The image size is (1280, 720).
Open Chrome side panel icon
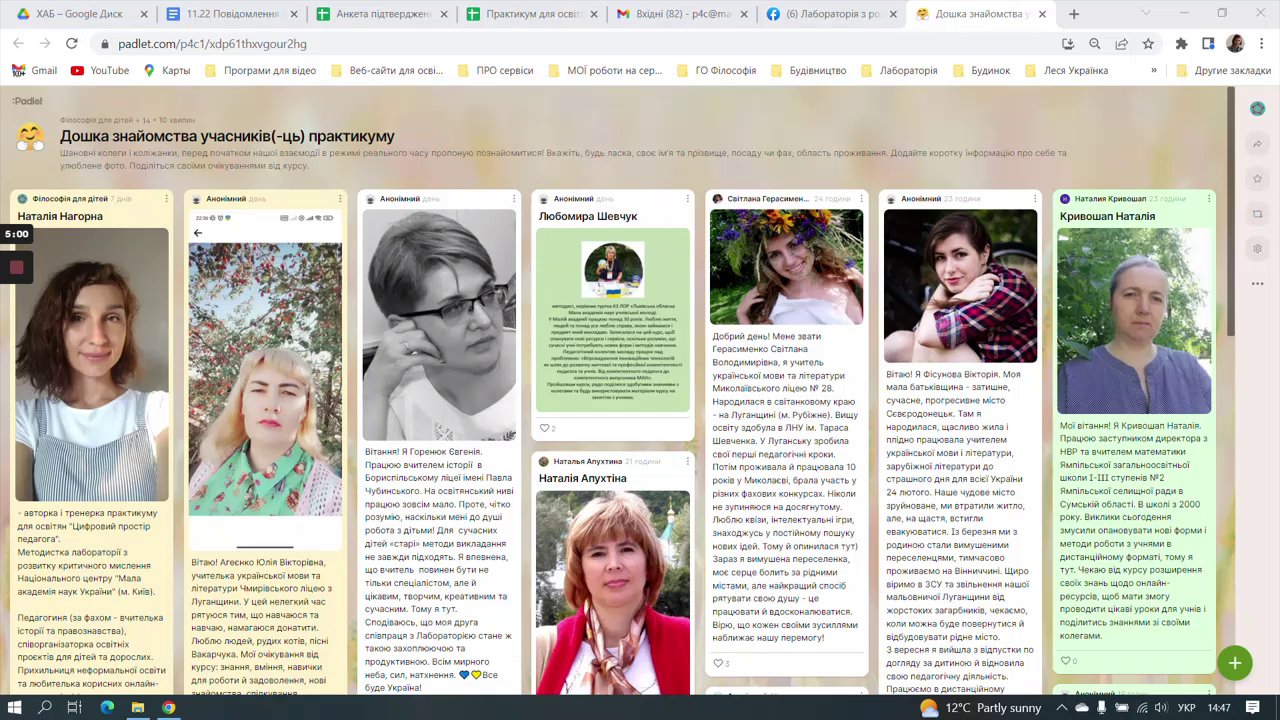coord(1208,44)
